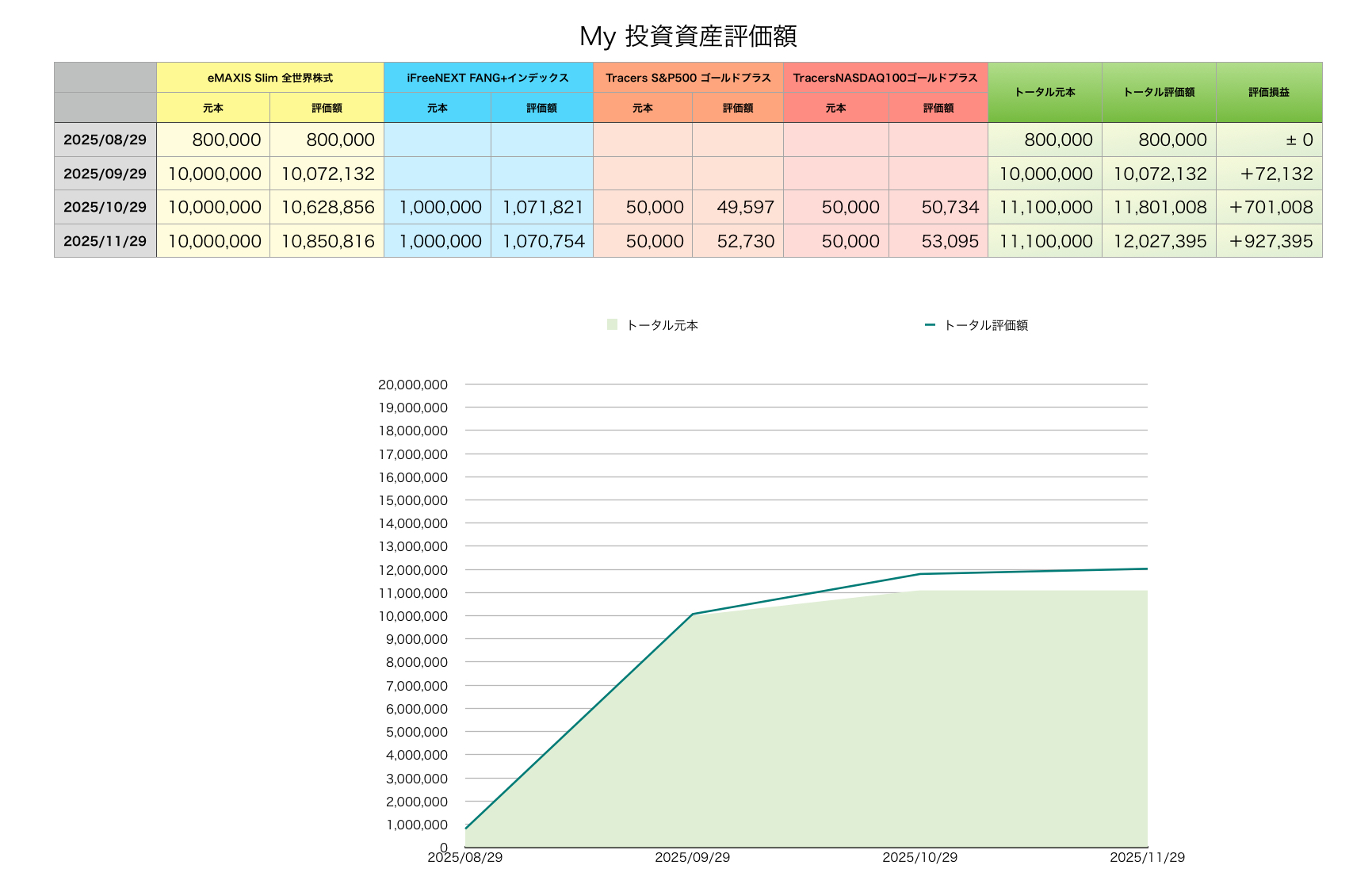The height and width of the screenshot is (892, 1372).
Task: Click the +927,395 profit cell
Action: pyautogui.click(x=1270, y=241)
